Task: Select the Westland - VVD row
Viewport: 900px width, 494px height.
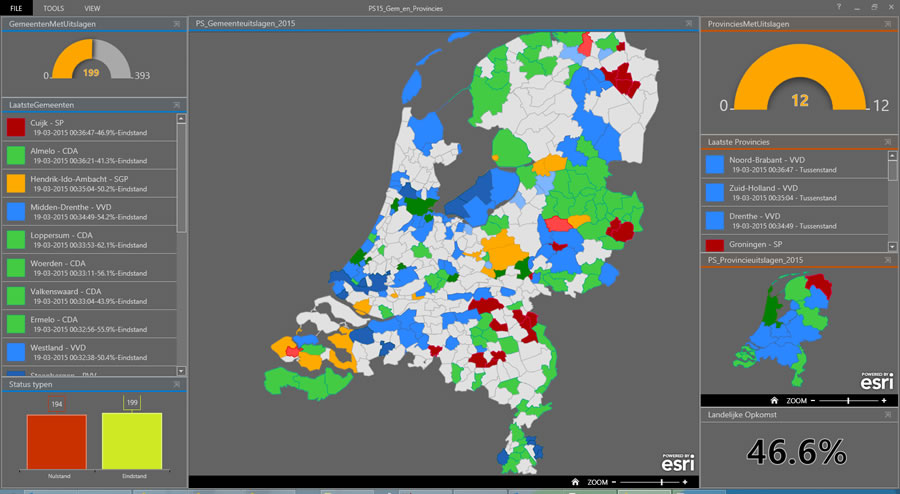Action: (x=90, y=352)
